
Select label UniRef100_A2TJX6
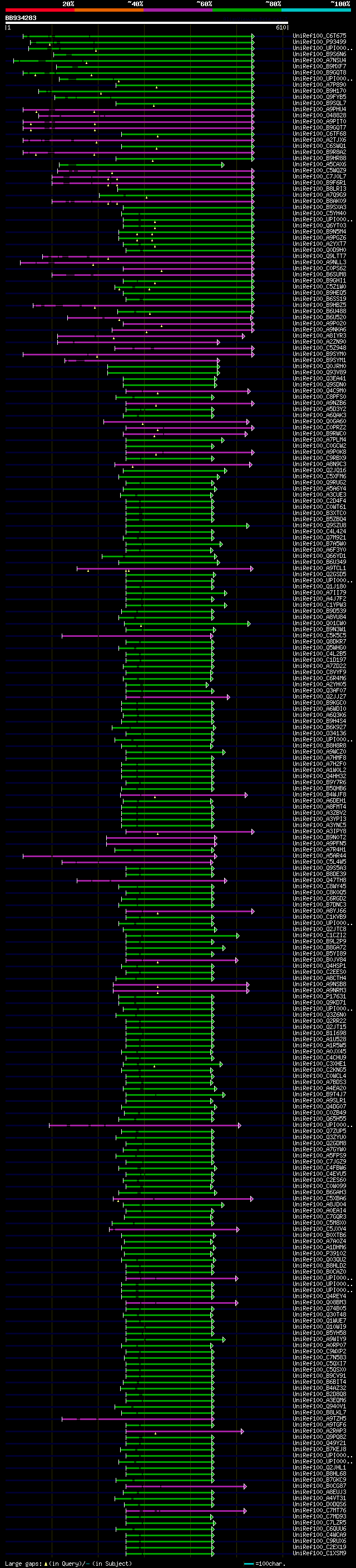(319, 140)
